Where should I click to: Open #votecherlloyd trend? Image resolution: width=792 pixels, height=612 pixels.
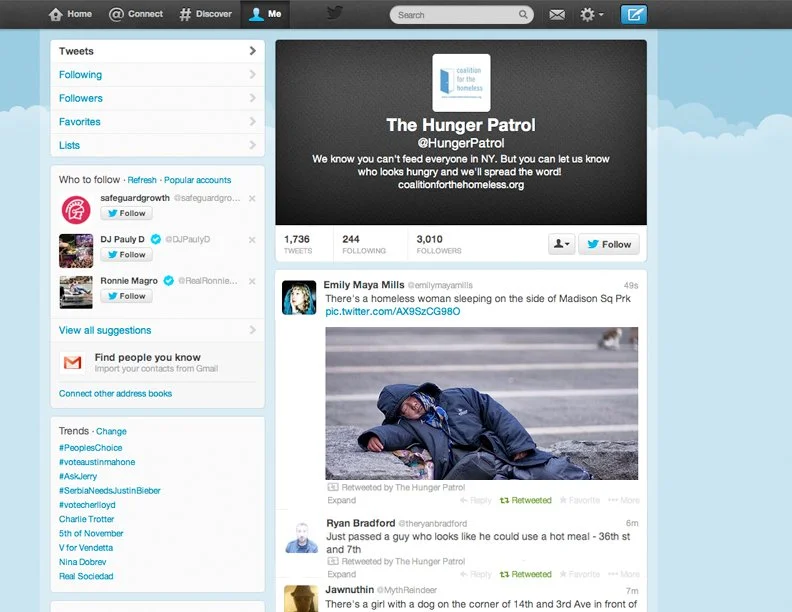pos(87,505)
